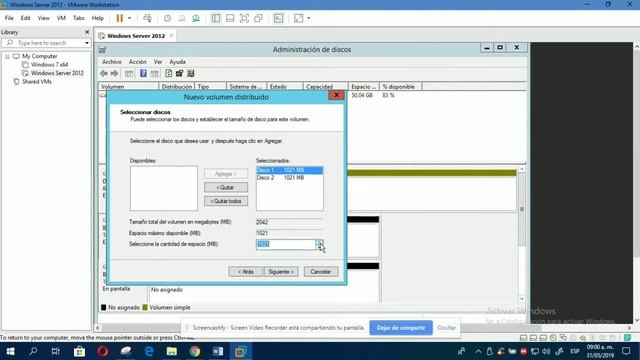Image resolution: width=640 pixels, height=360 pixels.
Task: Click the Quitar todos button
Action: click(226, 201)
